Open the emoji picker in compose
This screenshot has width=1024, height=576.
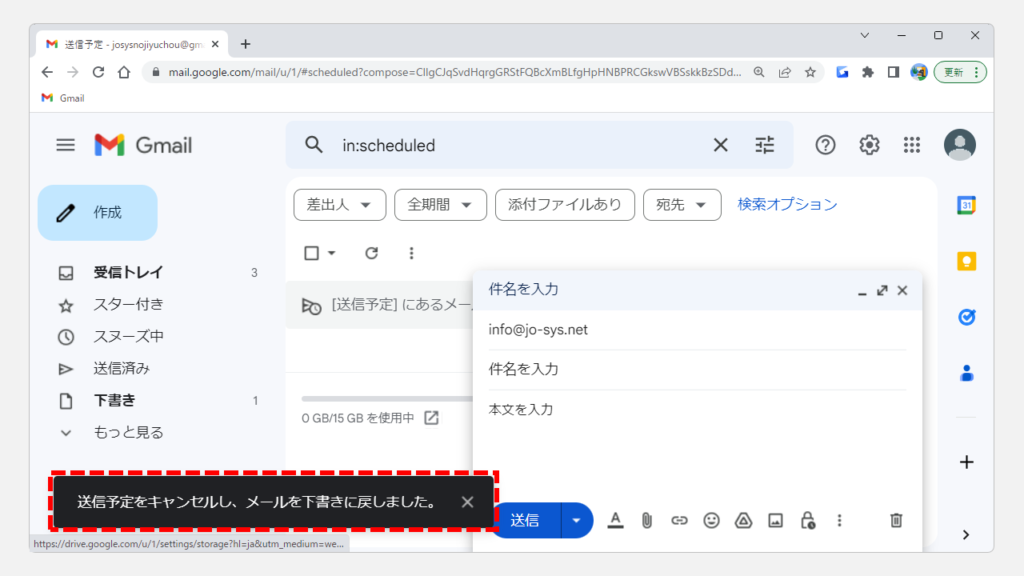711,520
